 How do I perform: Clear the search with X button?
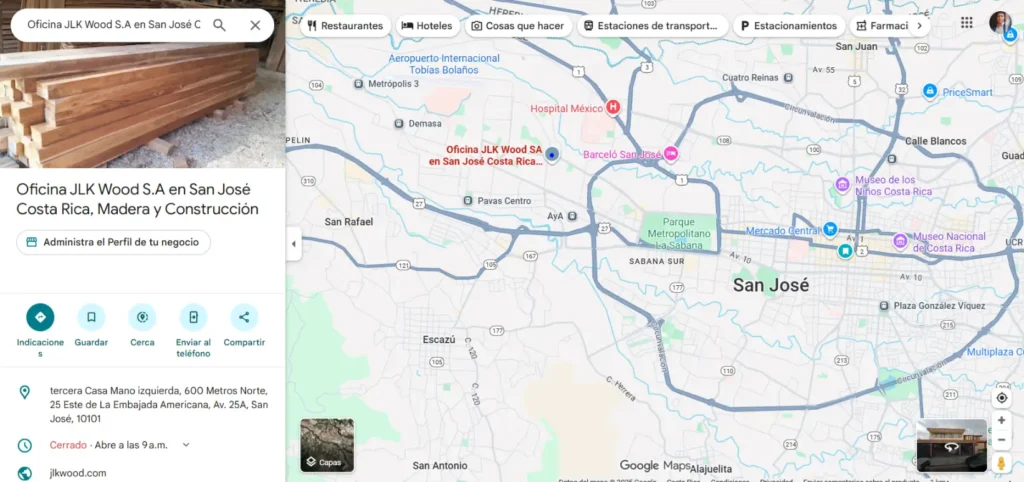click(255, 25)
